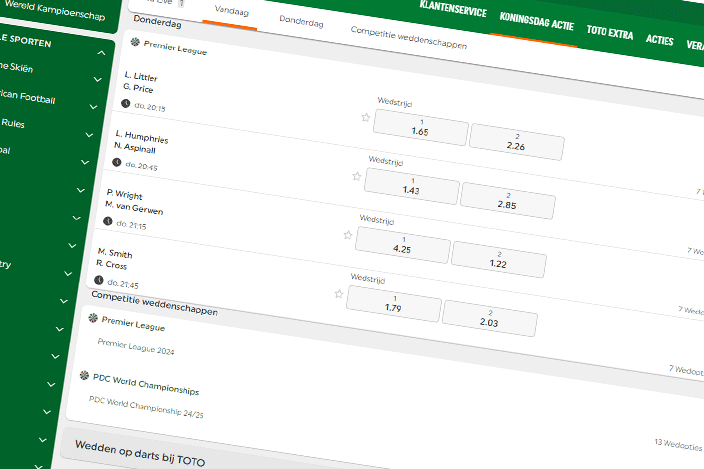Bet on Aspinall at odds 2.85
704x469 pixels.
click(508, 201)
